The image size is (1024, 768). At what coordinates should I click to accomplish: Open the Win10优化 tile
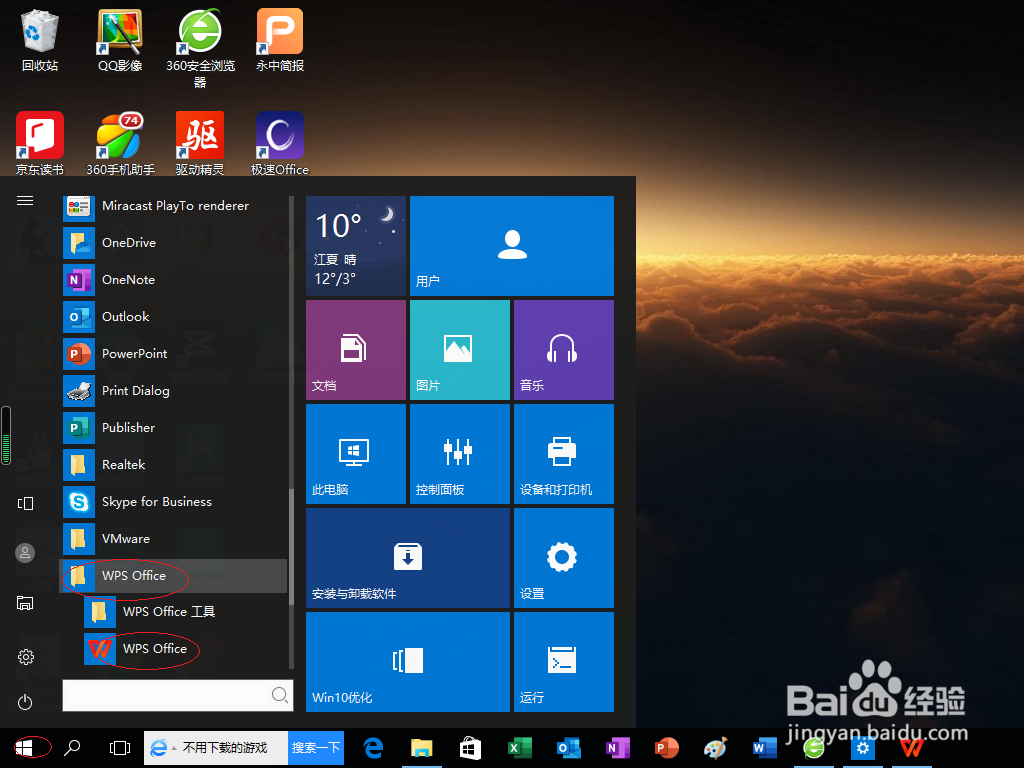(408, 662)
